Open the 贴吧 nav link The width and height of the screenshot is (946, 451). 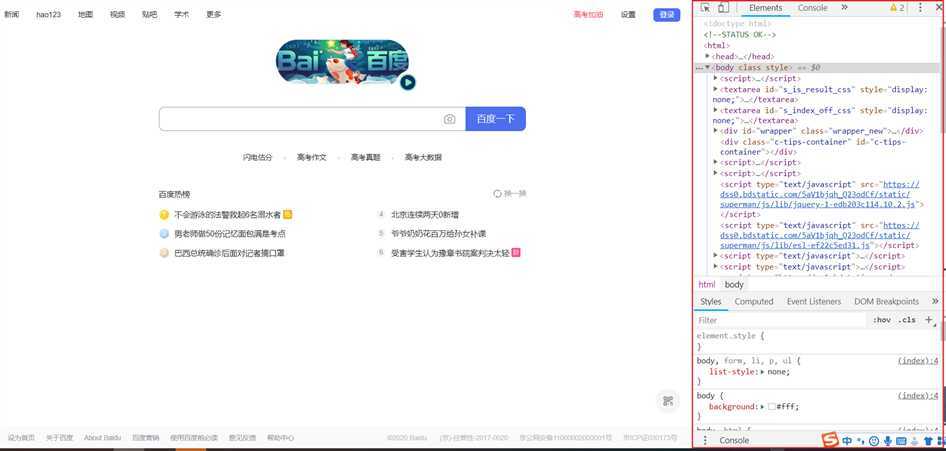point(150,14)
